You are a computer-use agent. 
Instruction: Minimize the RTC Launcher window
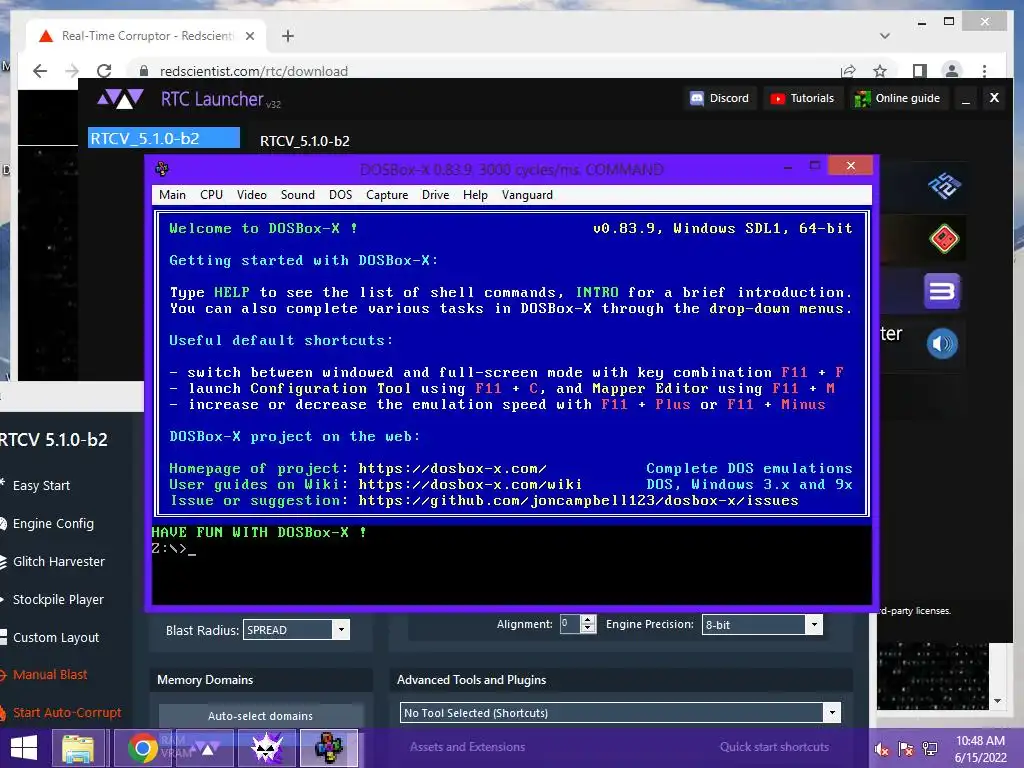[x=966, y=99]
